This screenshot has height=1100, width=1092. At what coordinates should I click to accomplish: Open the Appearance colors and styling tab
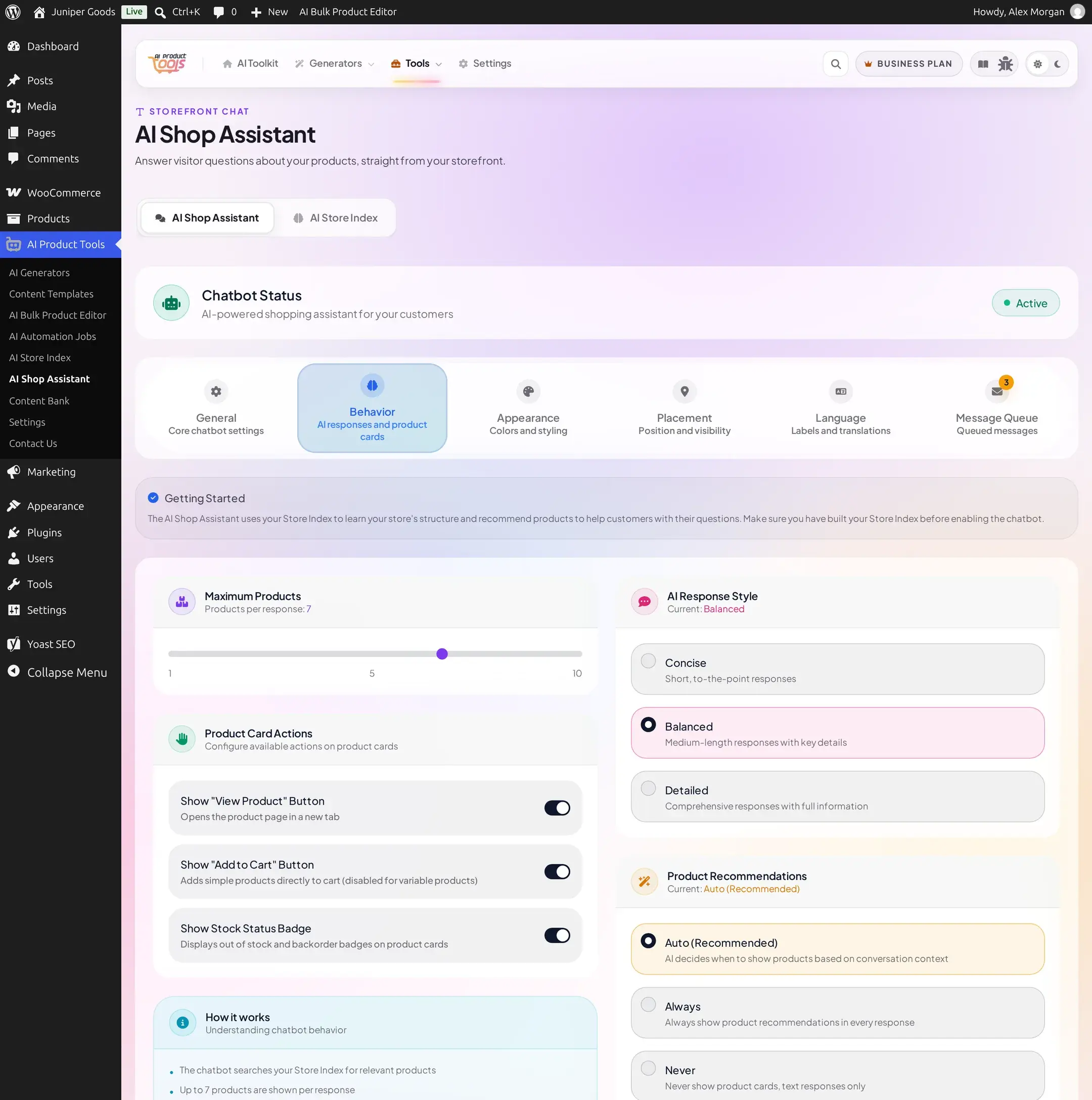(528, 408)
